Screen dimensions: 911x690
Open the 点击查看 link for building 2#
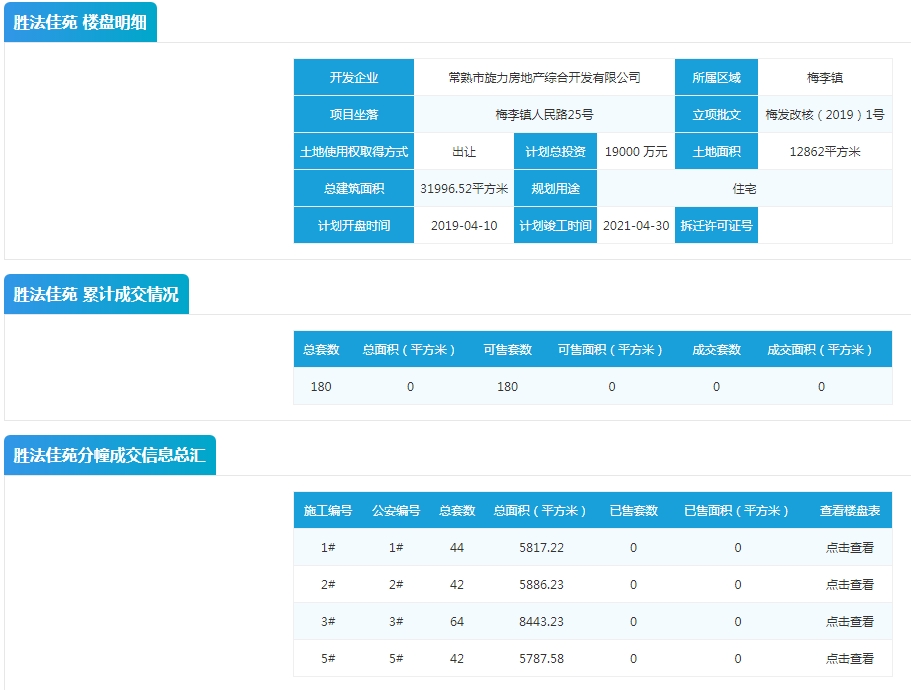point(849,584)
